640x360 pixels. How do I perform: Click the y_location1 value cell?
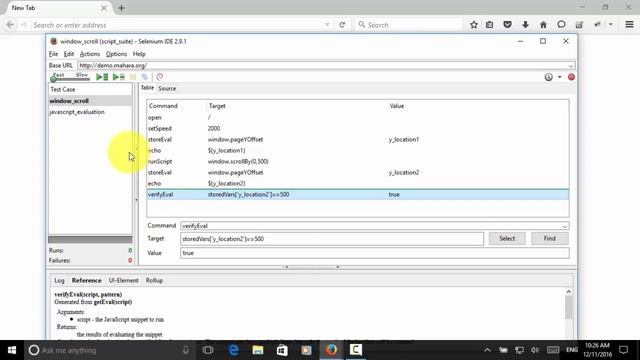click(x=404, y=140)
